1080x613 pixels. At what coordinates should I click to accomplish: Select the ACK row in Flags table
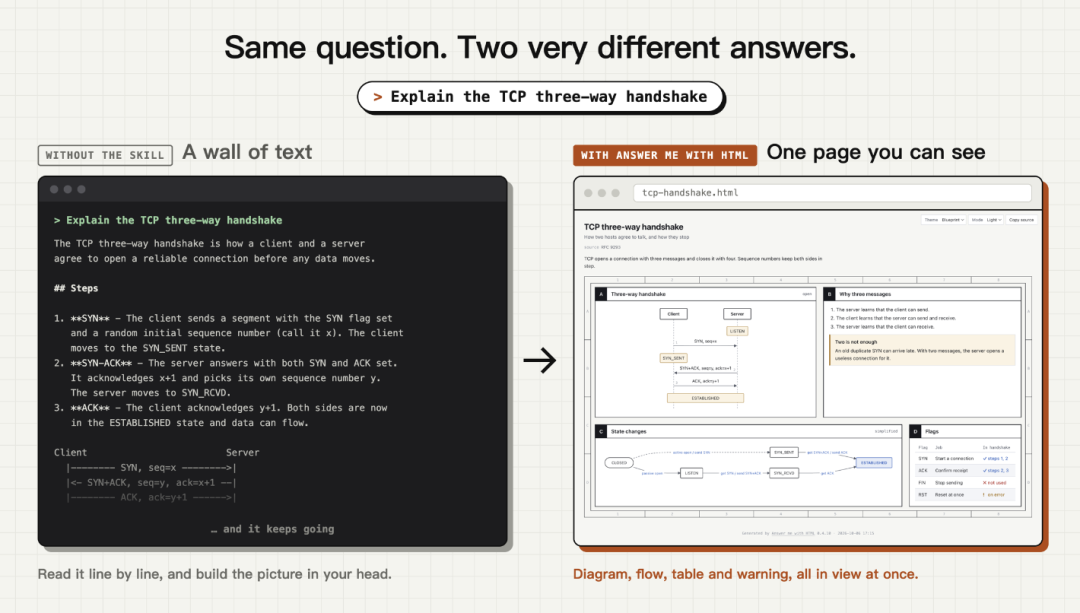[964, 470]
